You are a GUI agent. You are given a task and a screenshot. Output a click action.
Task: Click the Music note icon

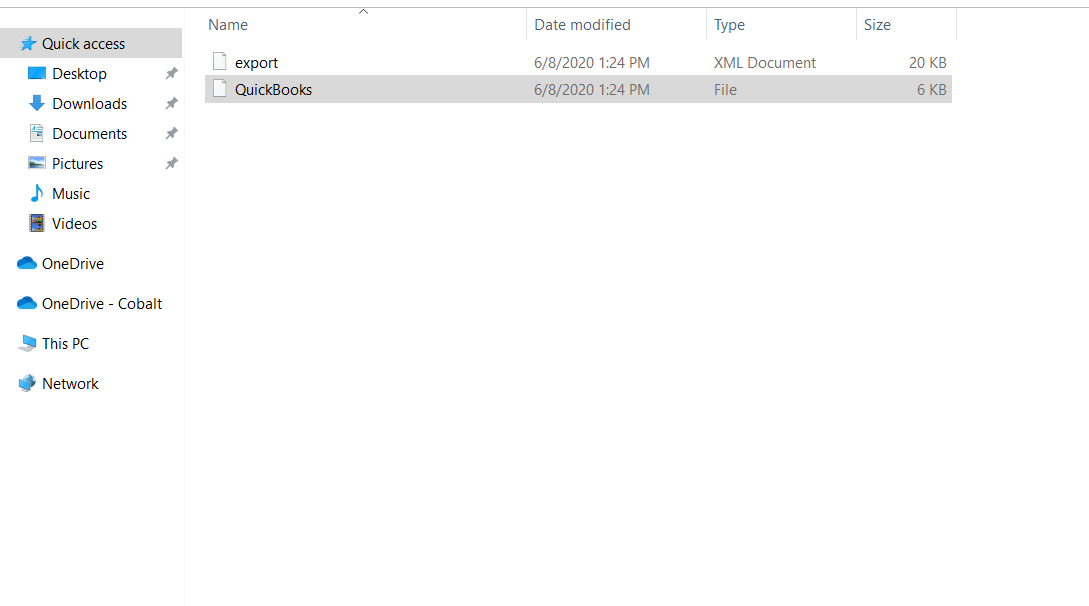[x=37, y=193]
